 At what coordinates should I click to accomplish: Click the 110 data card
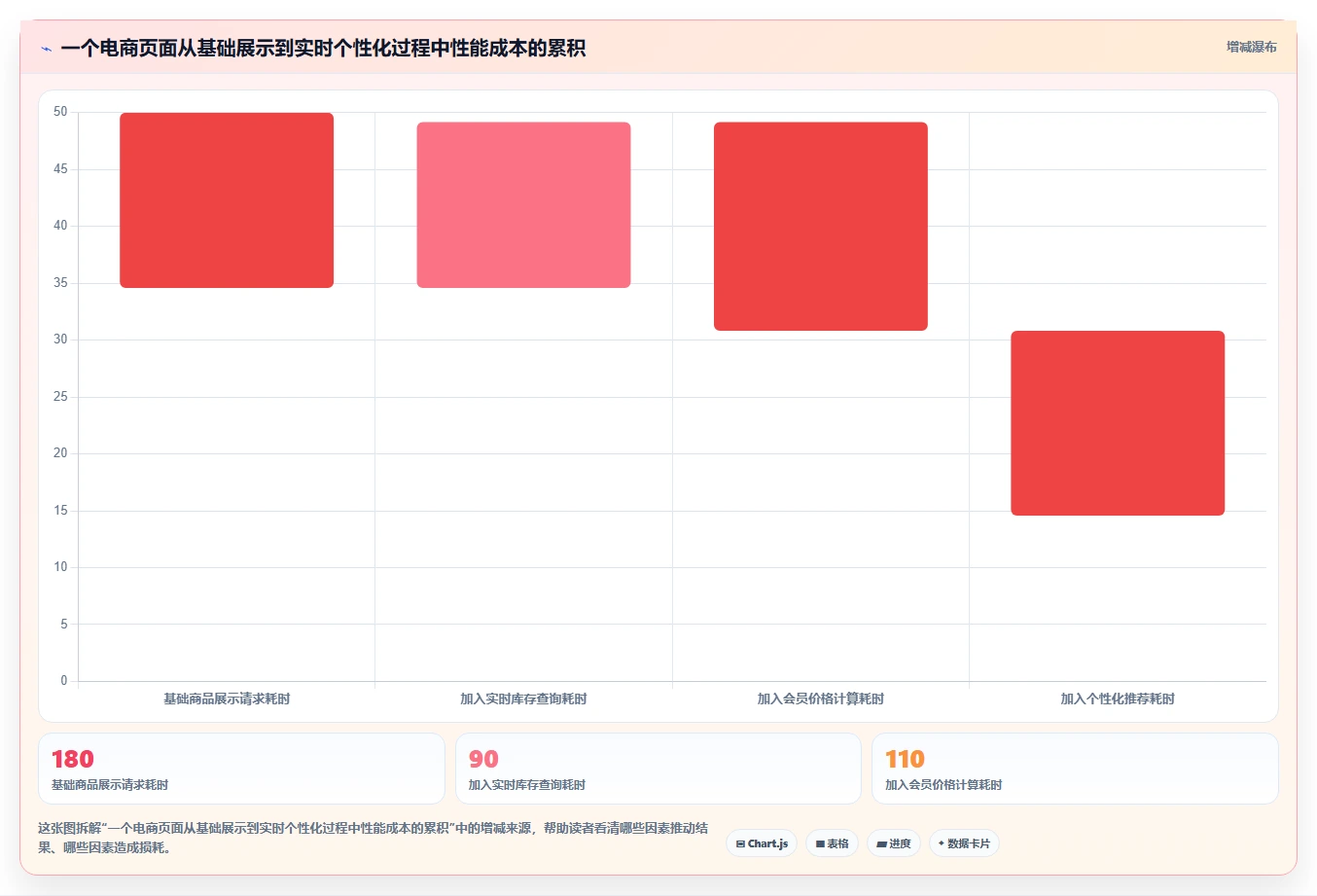pos(1075,769)
